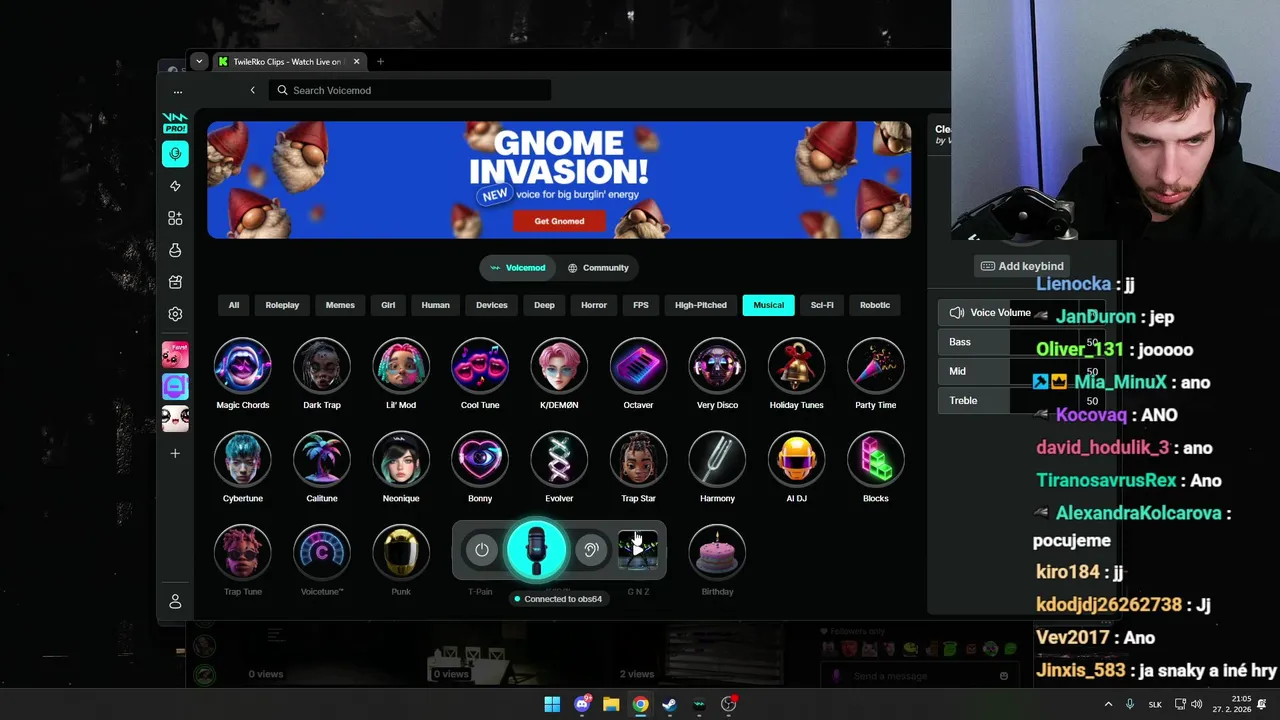The height and width of the screenshot is (720, 1280).
Task: Select the Holiday Tunes voice
Action: (796, 366)
